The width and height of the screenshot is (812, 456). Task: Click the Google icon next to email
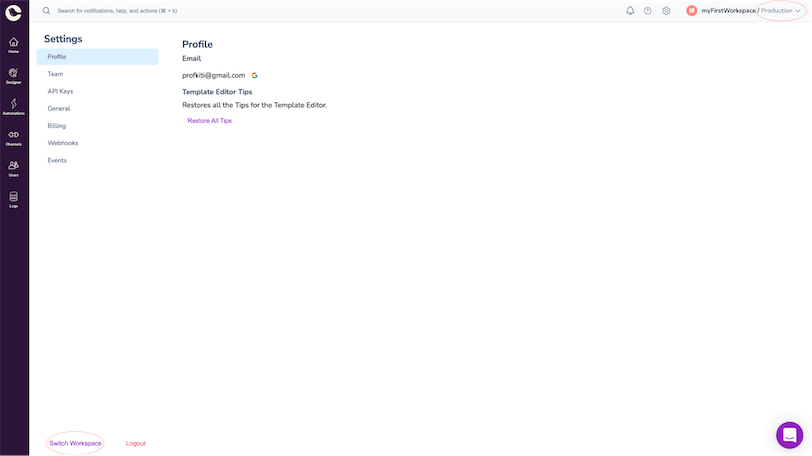[254, 76]
